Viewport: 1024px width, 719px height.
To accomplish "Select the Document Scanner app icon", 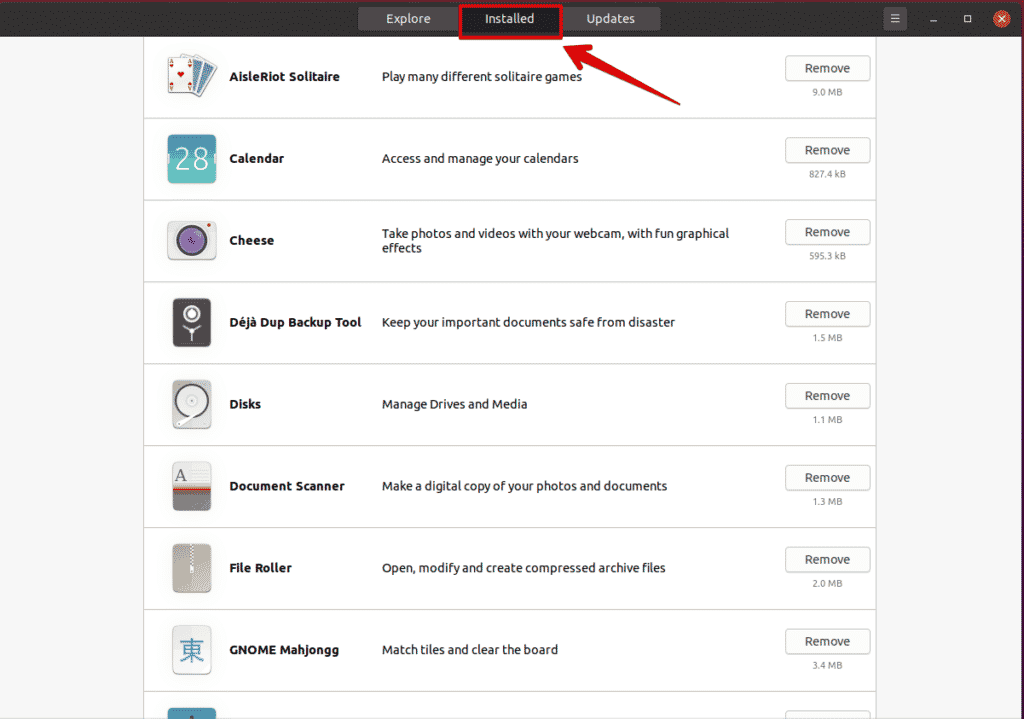I will 191,486.
